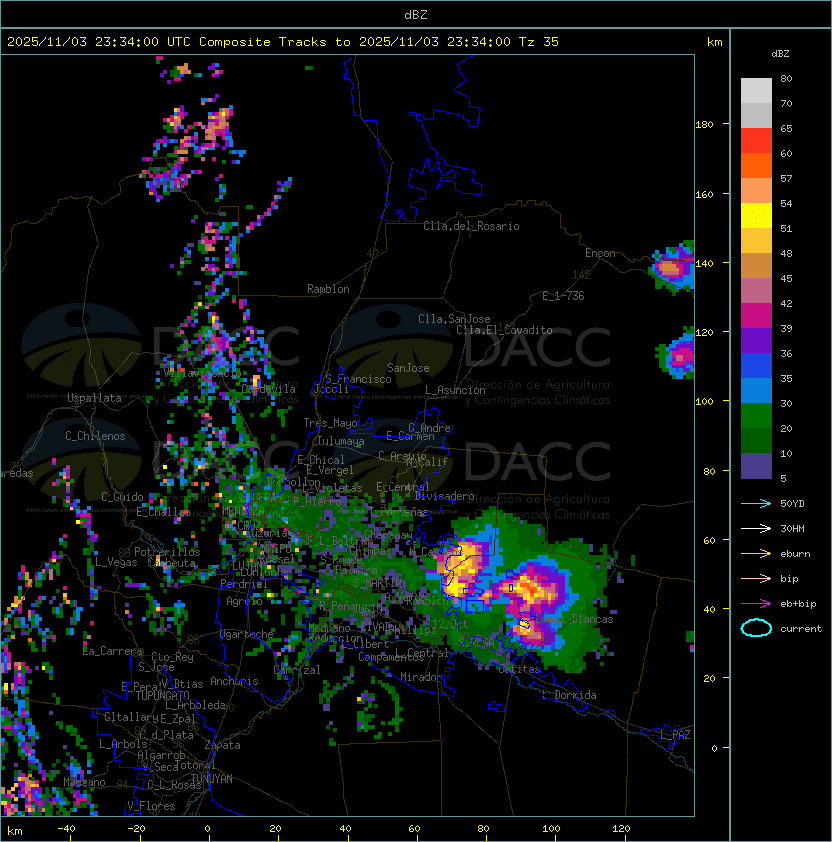Choose the bright yellow 51-54 dBZ swatch

pos(756,215)
